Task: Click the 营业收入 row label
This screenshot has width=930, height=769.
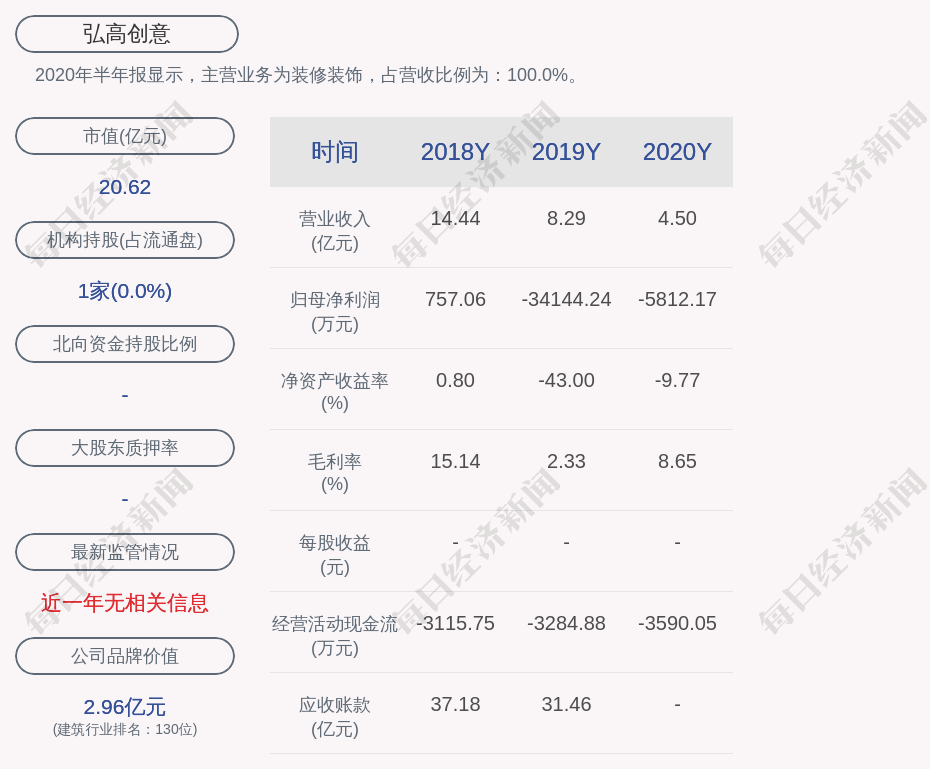Action: click(335, 230)
